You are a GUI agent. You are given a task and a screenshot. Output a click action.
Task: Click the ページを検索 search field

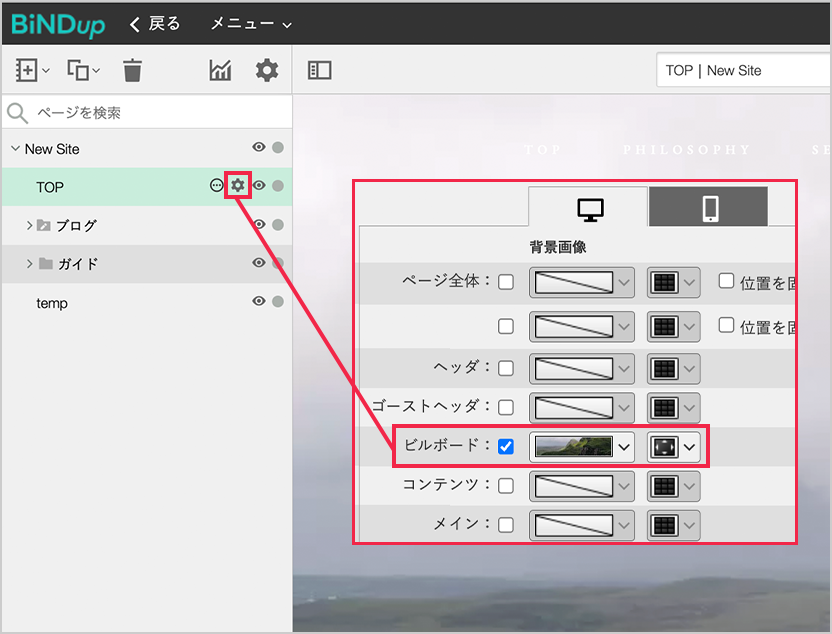click(x=150, y=113)
